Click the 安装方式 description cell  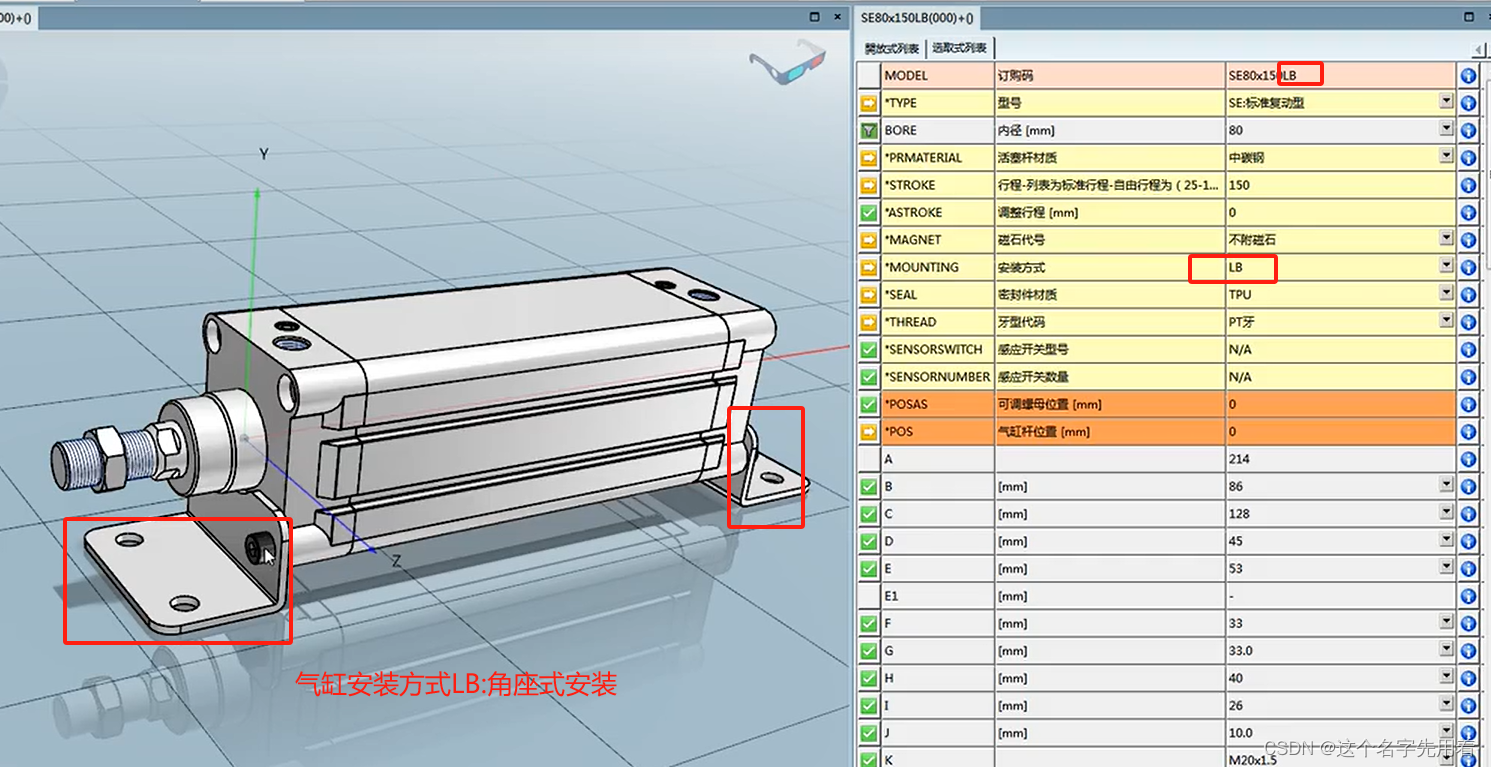point(1109,267)
